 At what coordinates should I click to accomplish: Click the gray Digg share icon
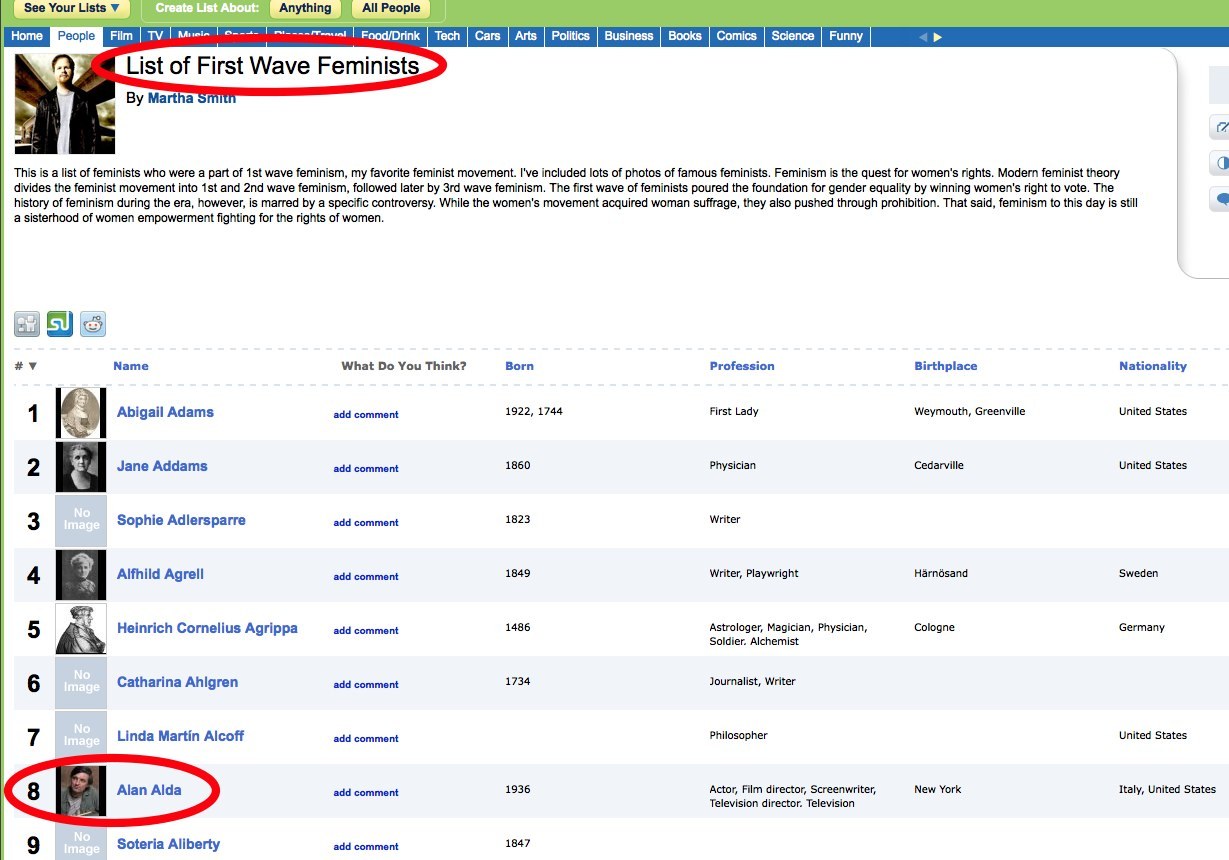pyautogui.click(x=27, y=324)
